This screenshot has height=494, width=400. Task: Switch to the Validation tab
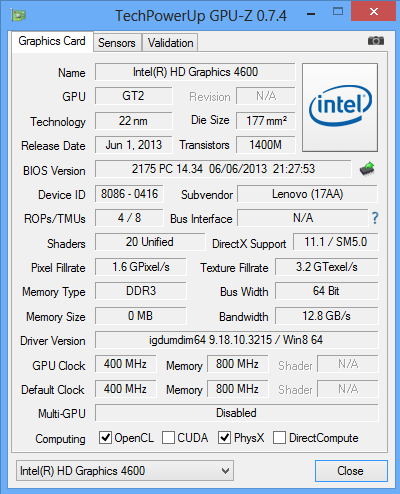click(170, 43)
